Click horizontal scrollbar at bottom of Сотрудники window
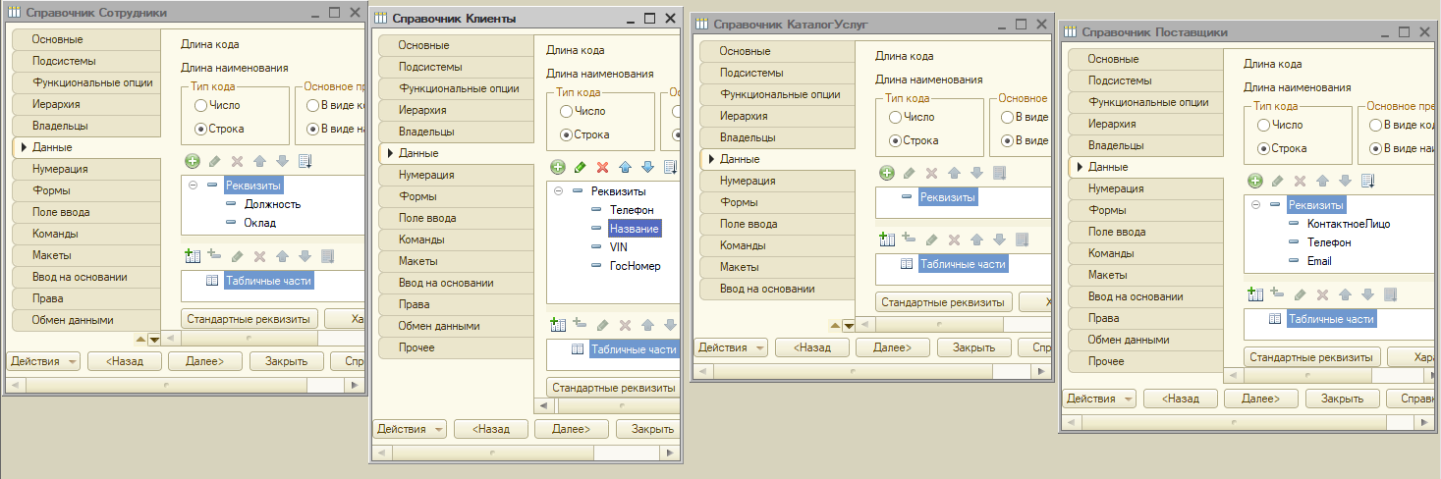Viewport: 1441px width, 479px height. pyautogui.click(x=185, y=384)
